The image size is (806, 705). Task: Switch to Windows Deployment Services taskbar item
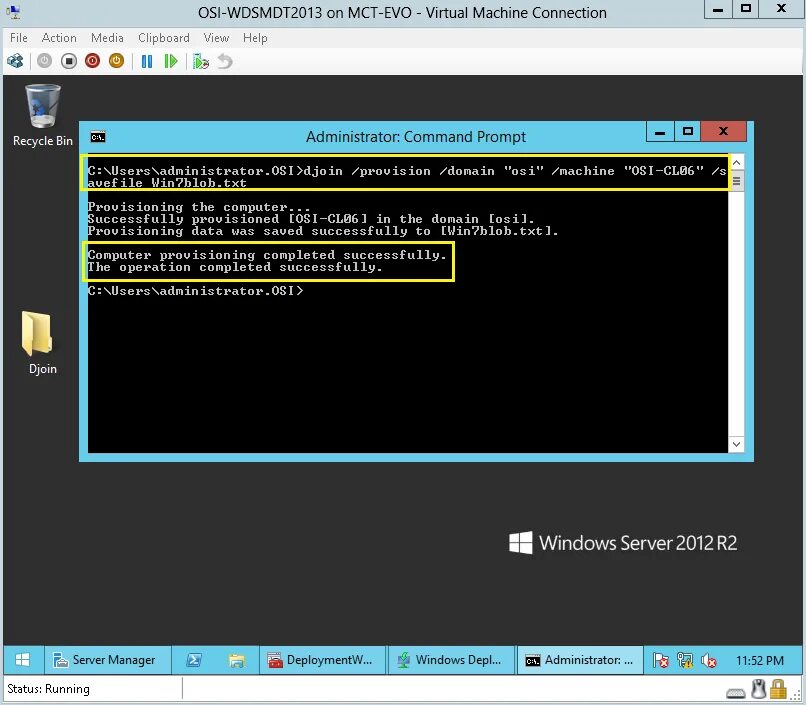(451, 660)
